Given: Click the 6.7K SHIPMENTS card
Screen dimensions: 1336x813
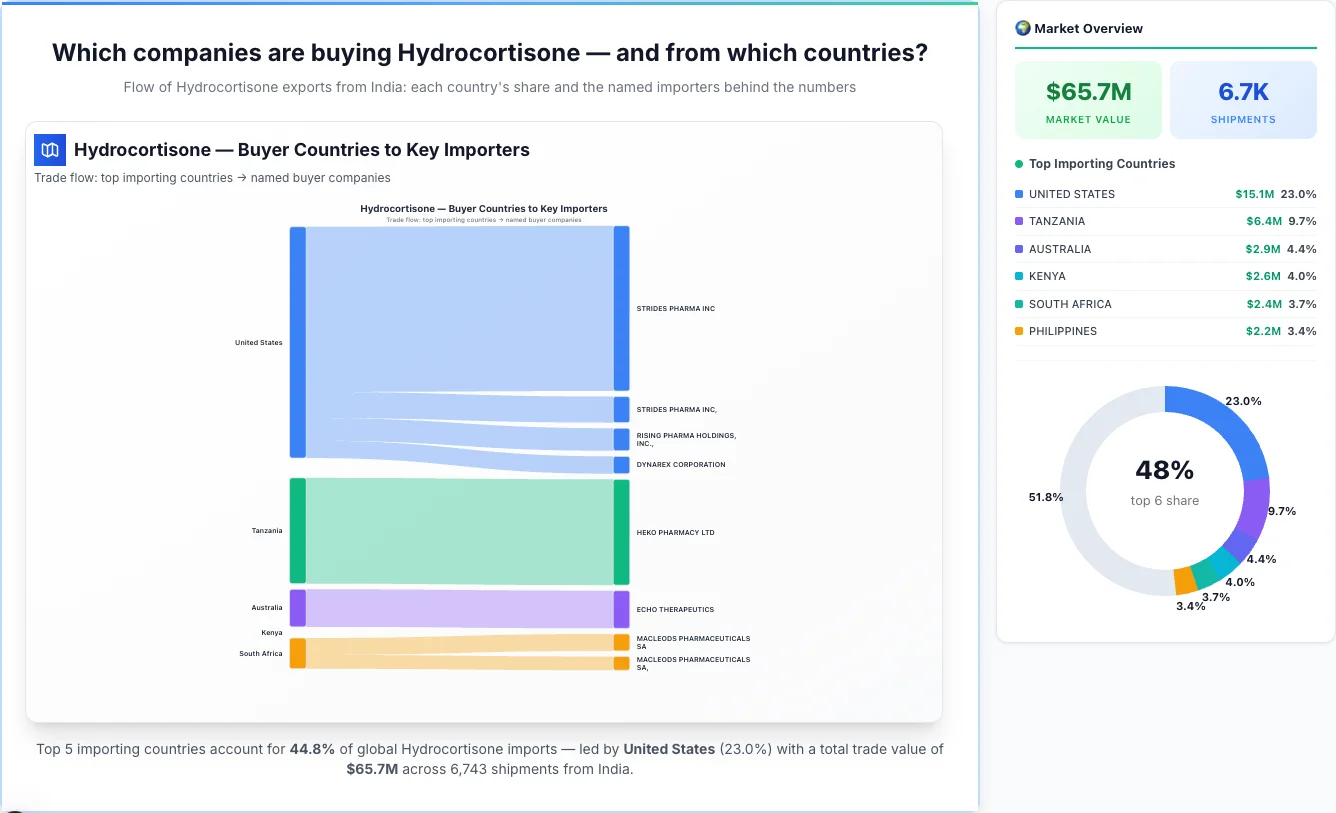Looking at the screenshot, I should coord(1243,99).
